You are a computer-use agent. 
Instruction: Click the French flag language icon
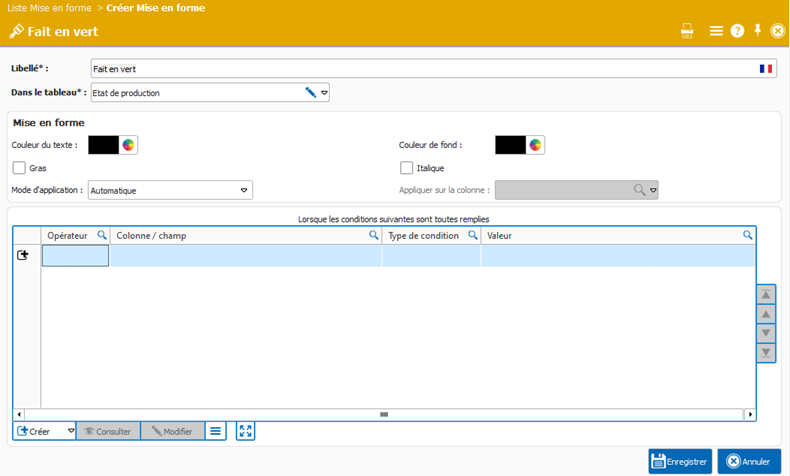point(766,68)
